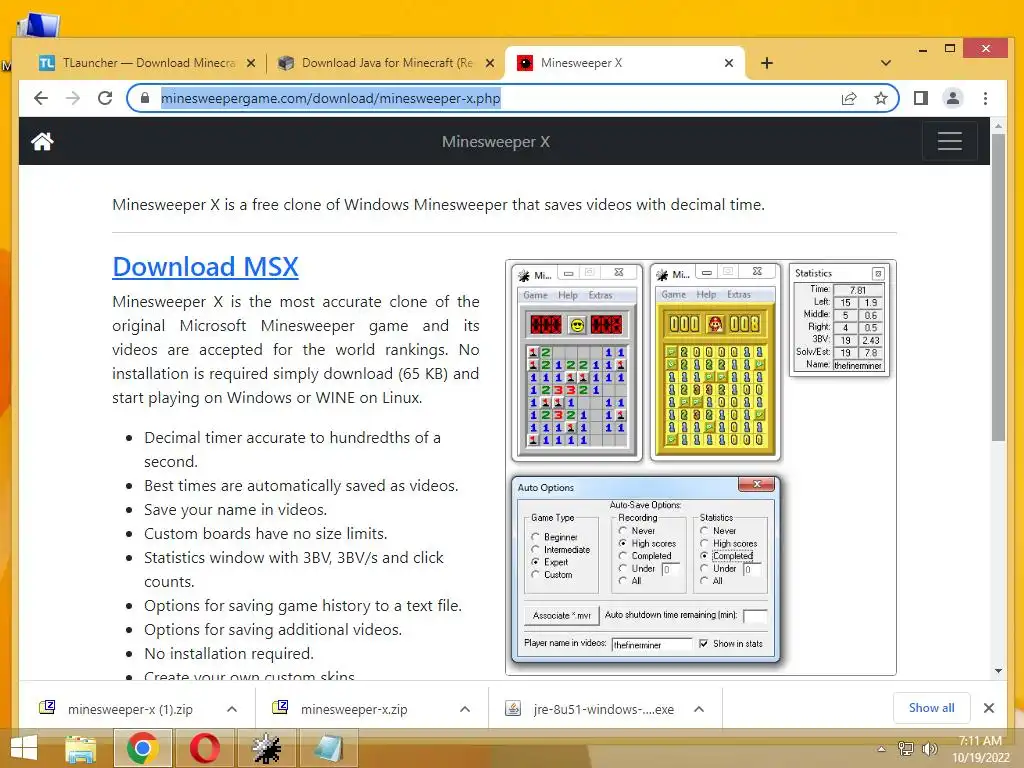Open File Explorer from the taskbar
The image size is (1024, 768).
[80, 748]
